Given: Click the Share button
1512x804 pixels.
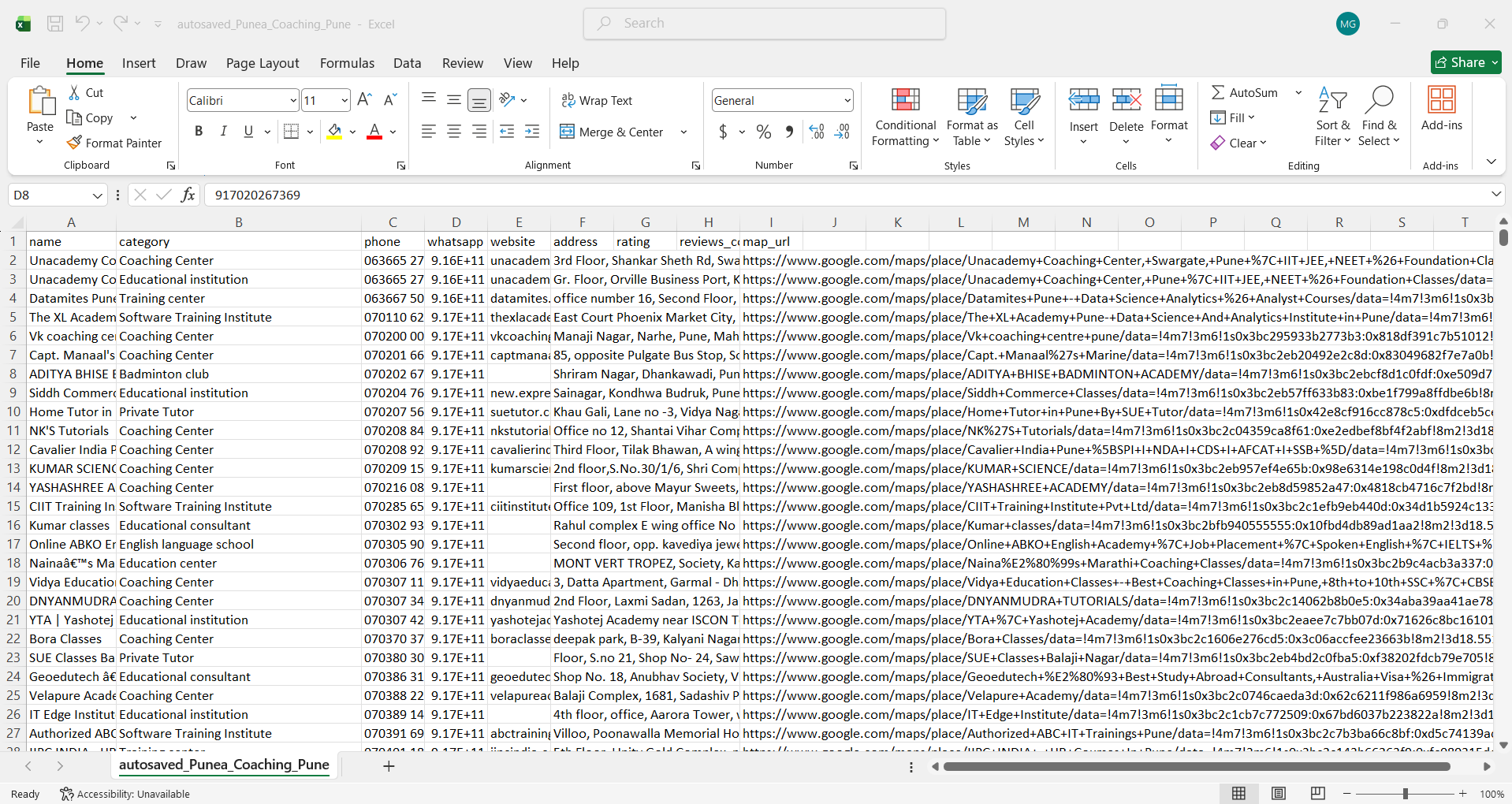Looking at the screenshot, I should (1466, 62).
